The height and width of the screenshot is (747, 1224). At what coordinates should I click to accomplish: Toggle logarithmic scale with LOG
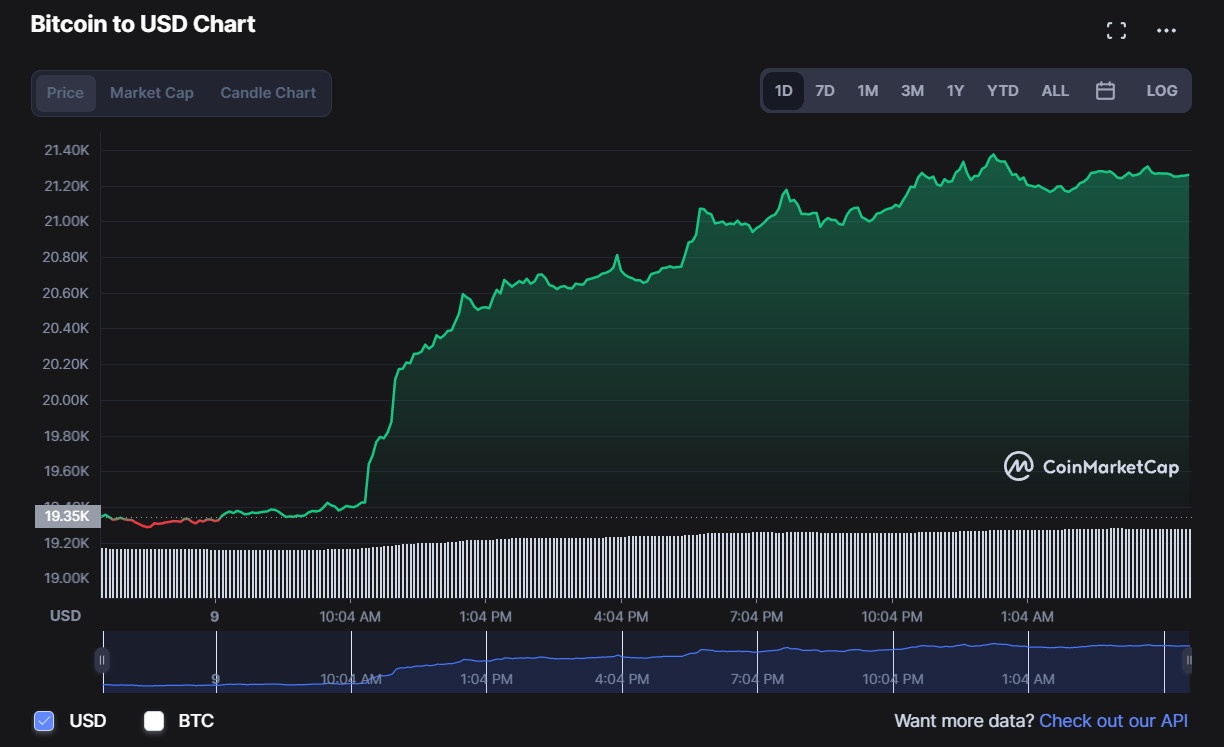[x=1162, y=90]
